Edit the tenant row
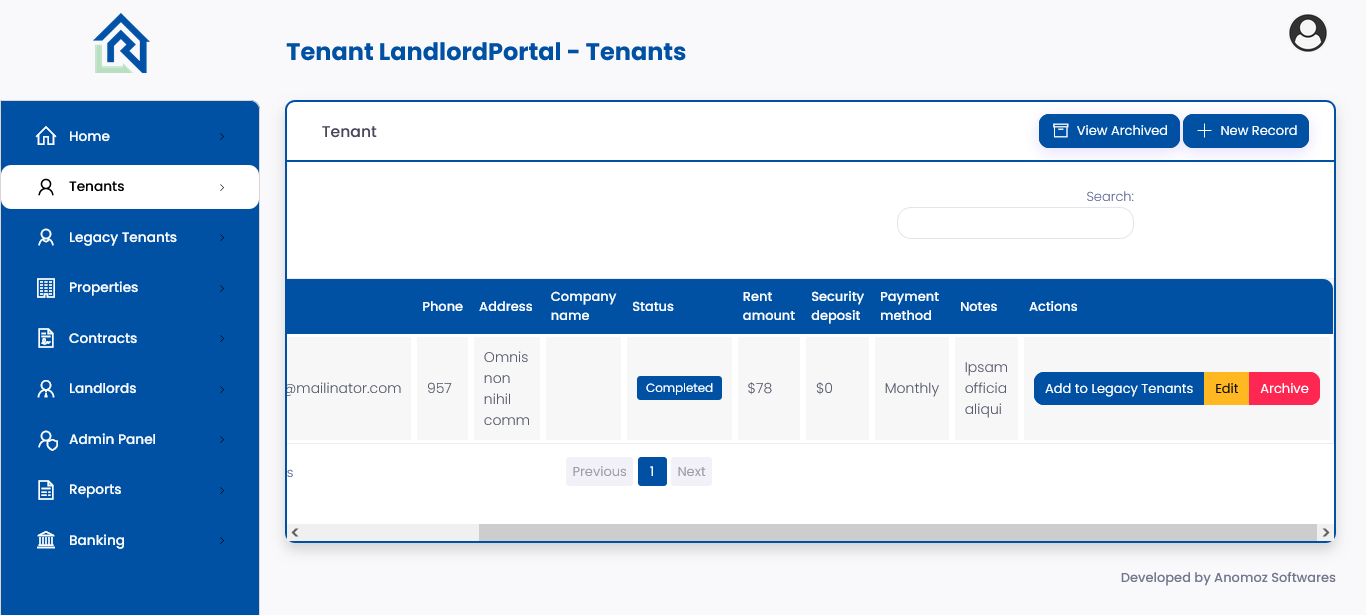This screenshot has width=1366, height=615. click(x=1226, y=389)
